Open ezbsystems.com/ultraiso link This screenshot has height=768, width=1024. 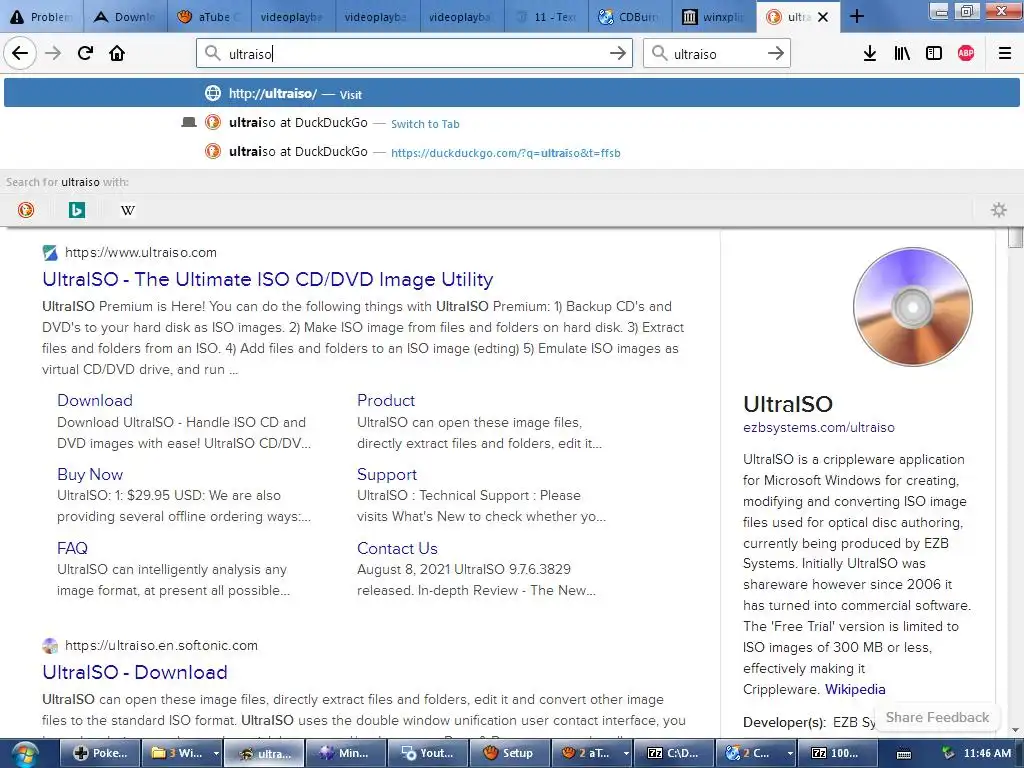click(818, 427)
